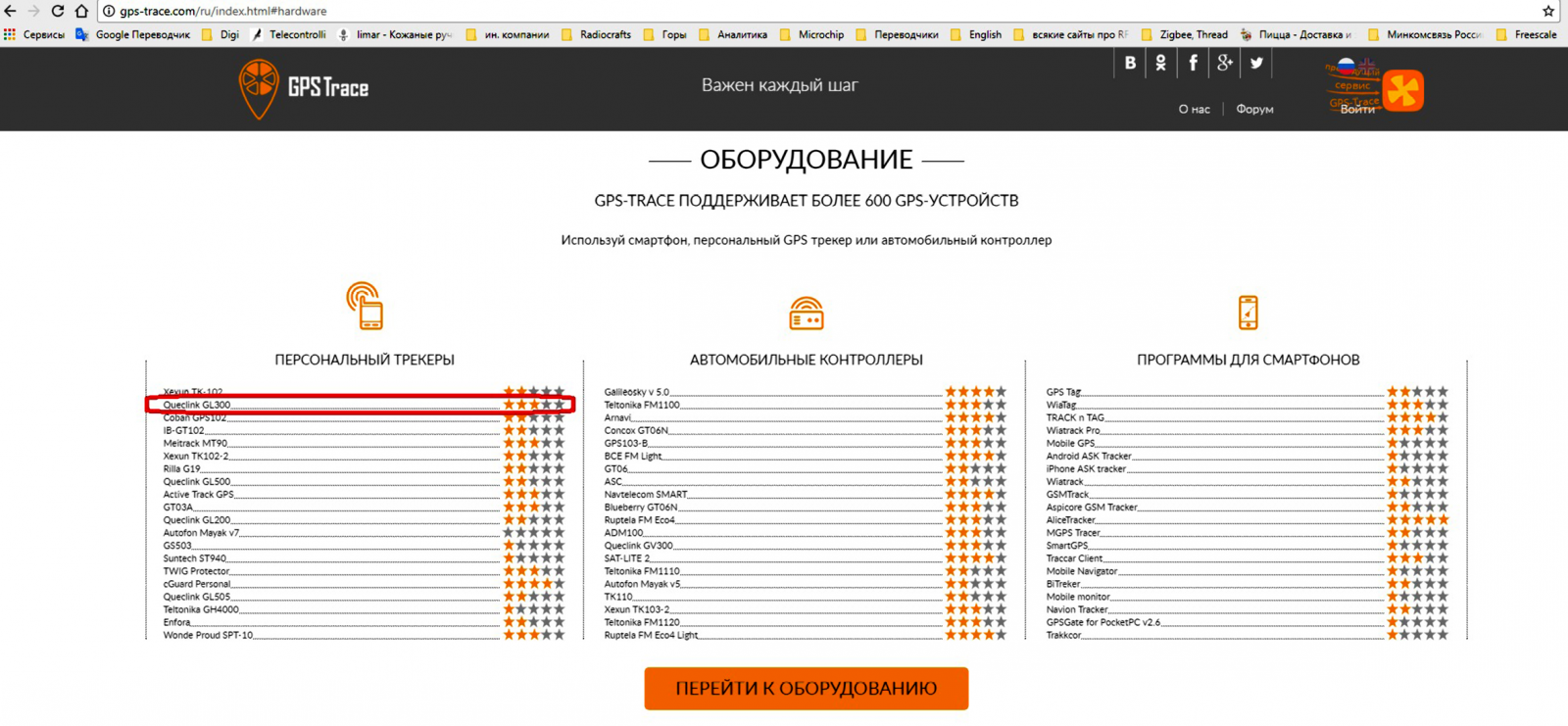Select Teltonika FM1100 controller
Viewport: 1568px width, 726px height.
point(806,405)
